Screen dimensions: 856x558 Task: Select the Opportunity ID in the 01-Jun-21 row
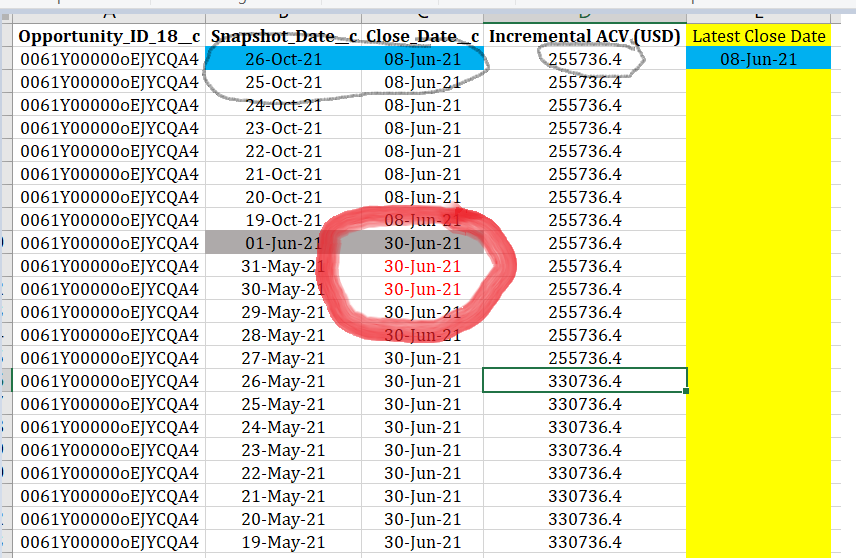click(x=109, y=243)
